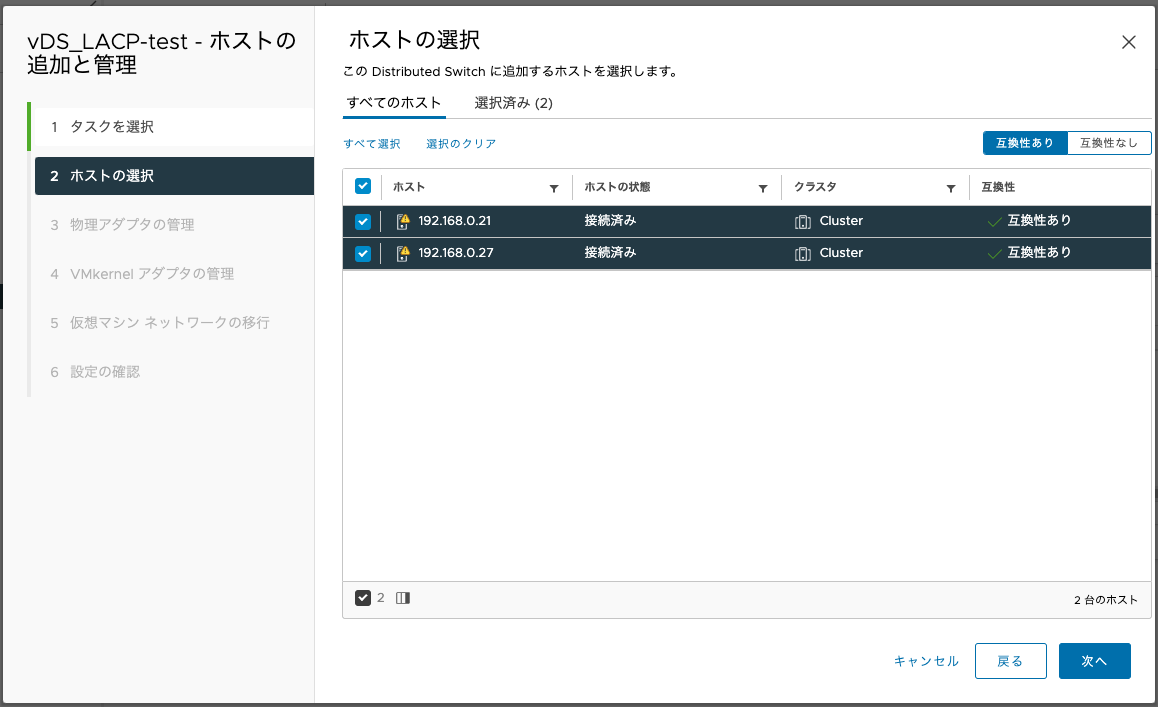The width and height of the screenshot is (1158, 707).
Task: Select the すべてのホスト tab
Action: 393,102
